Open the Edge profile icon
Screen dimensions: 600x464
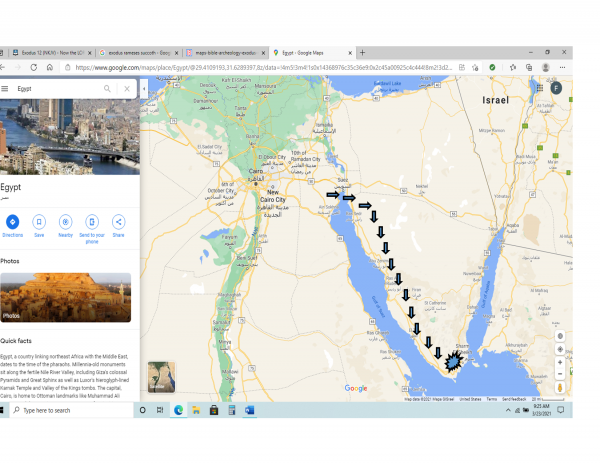pyautogui.click(x=546, y=68)
